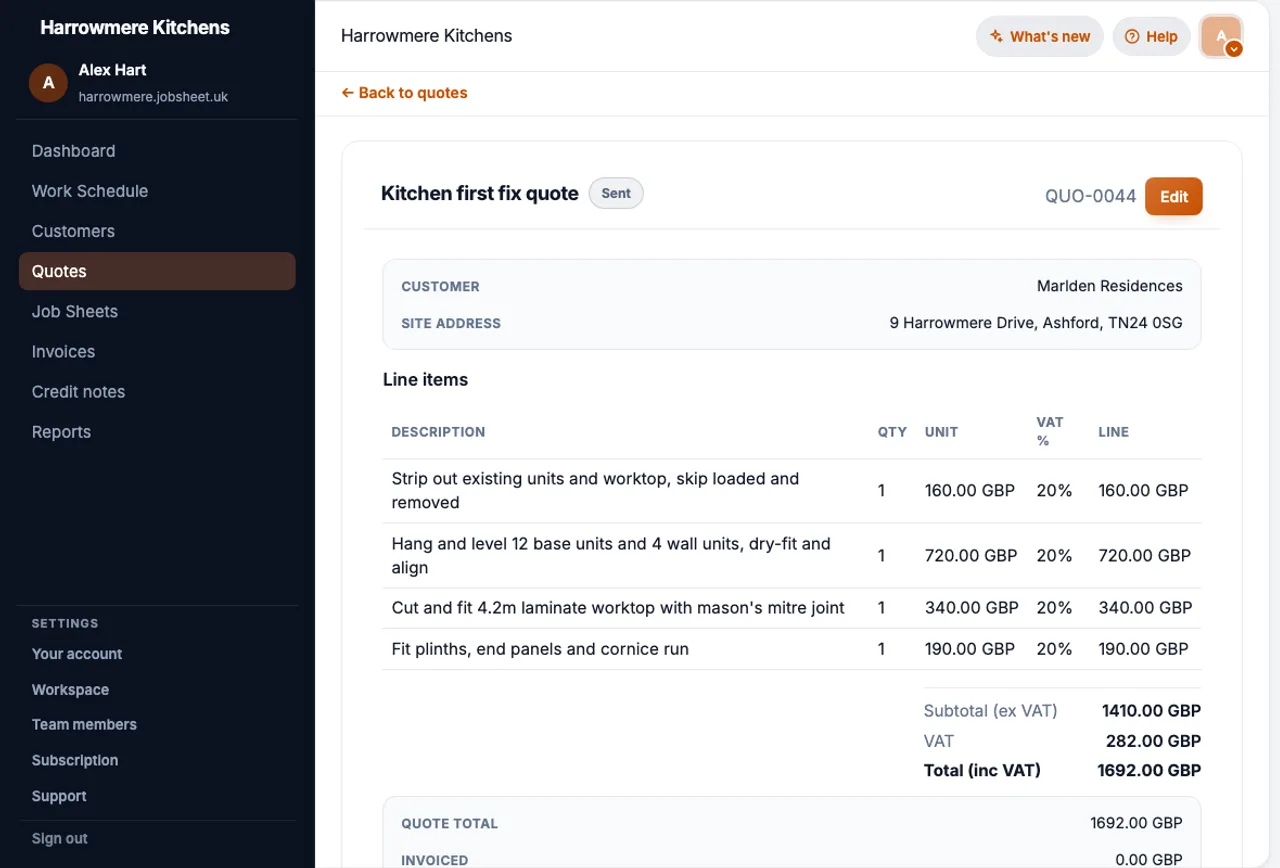Image resolution: width=1280 pixels, height=868 pixels.
Task: Click Total (inc VAT) 1692.00 GBP
Action: click(1149, 771)
